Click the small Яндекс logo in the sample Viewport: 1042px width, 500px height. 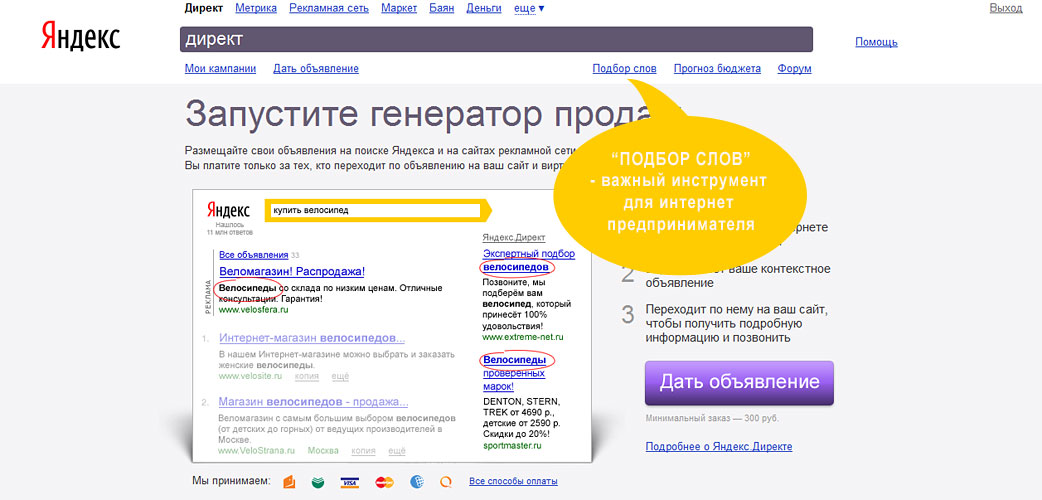[228, 210]
